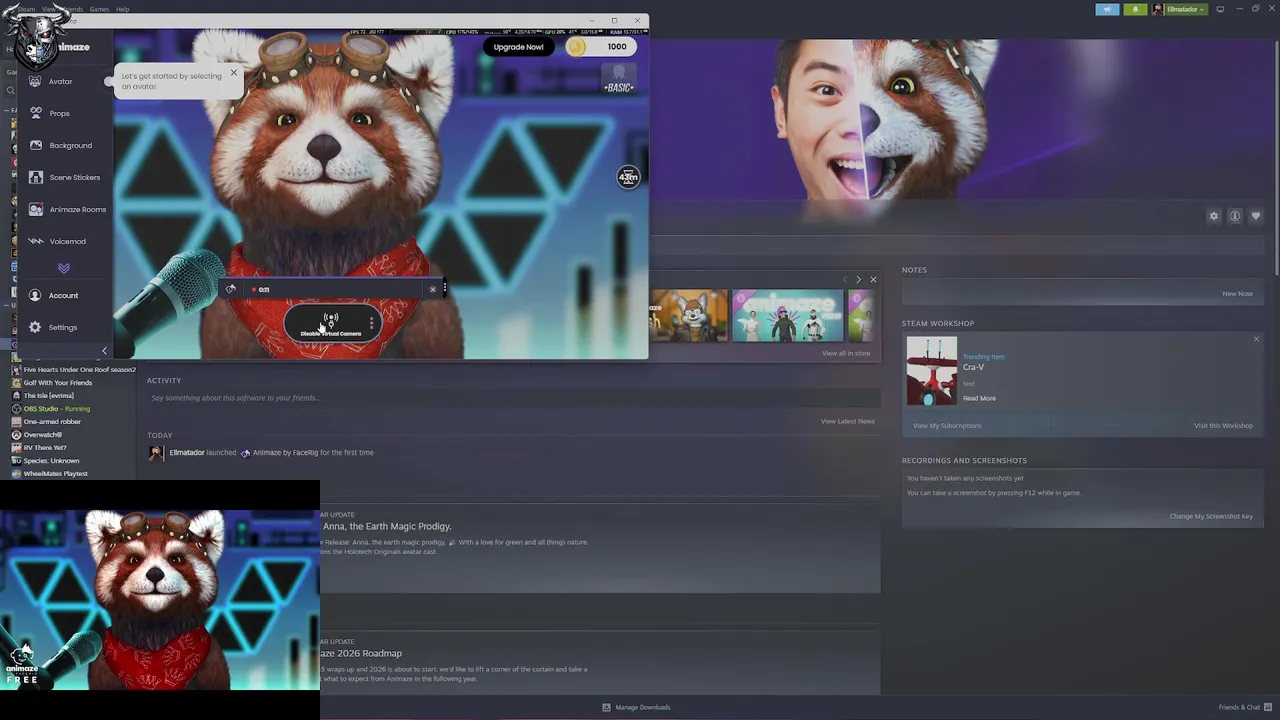Select The Isle [evrima] in library

pyautogui.click(x=48, y=396)
